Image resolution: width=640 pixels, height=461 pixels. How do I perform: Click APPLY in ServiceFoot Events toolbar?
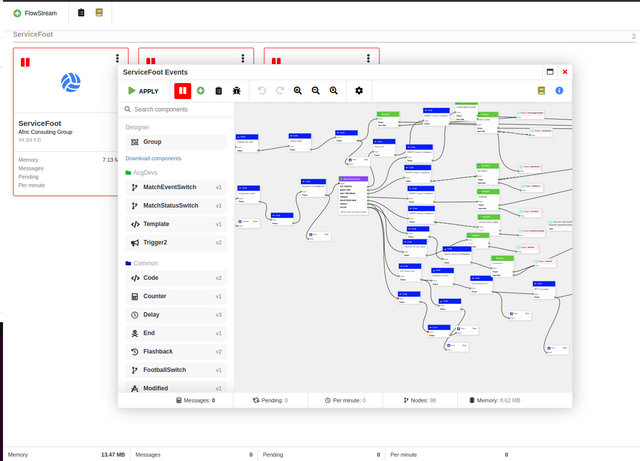click(143, 91)
